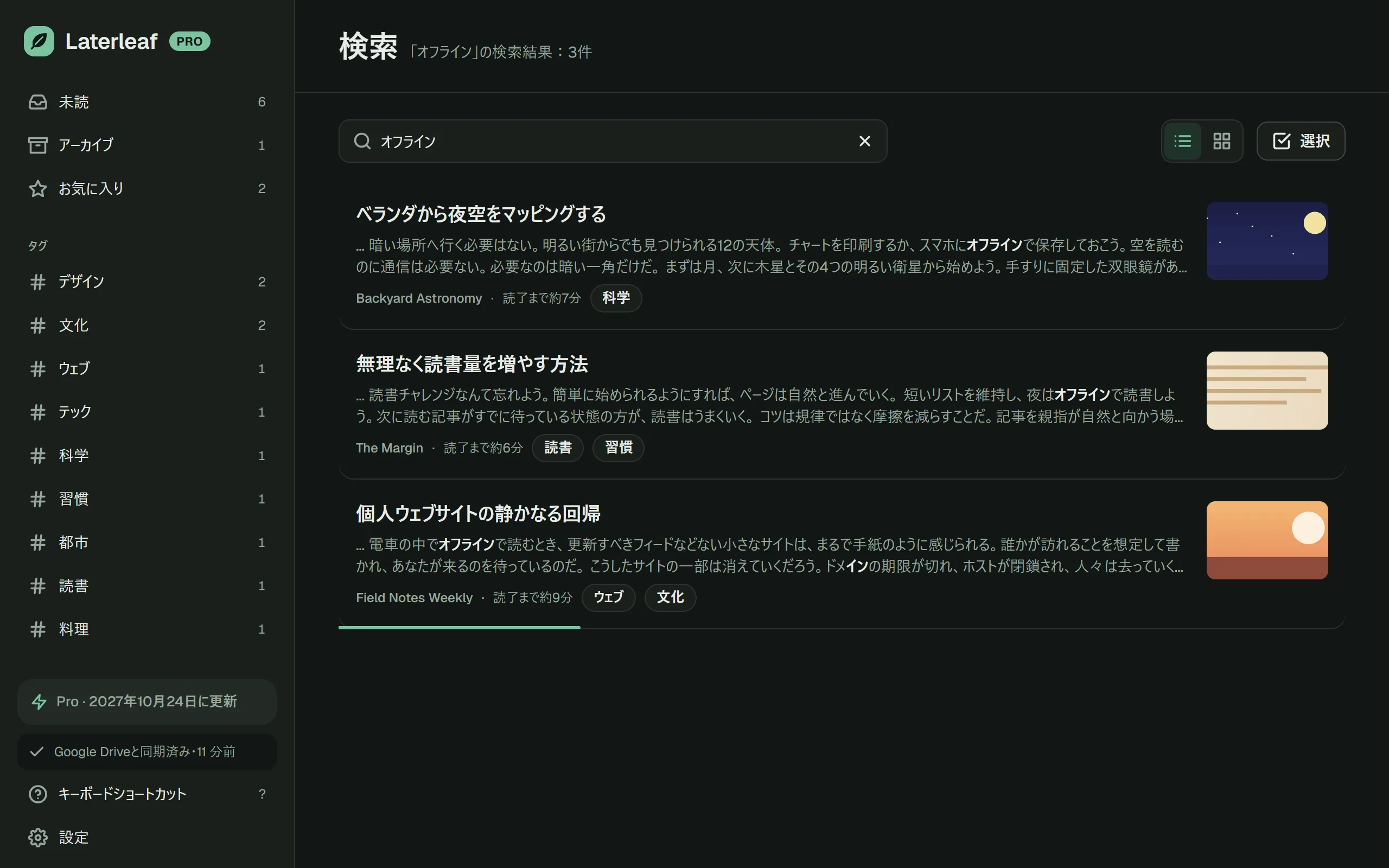Viewport: 1389px width, 868px height.
Task: Click the keyboard shortcuts help circle icon
Action: coord(38,794)
